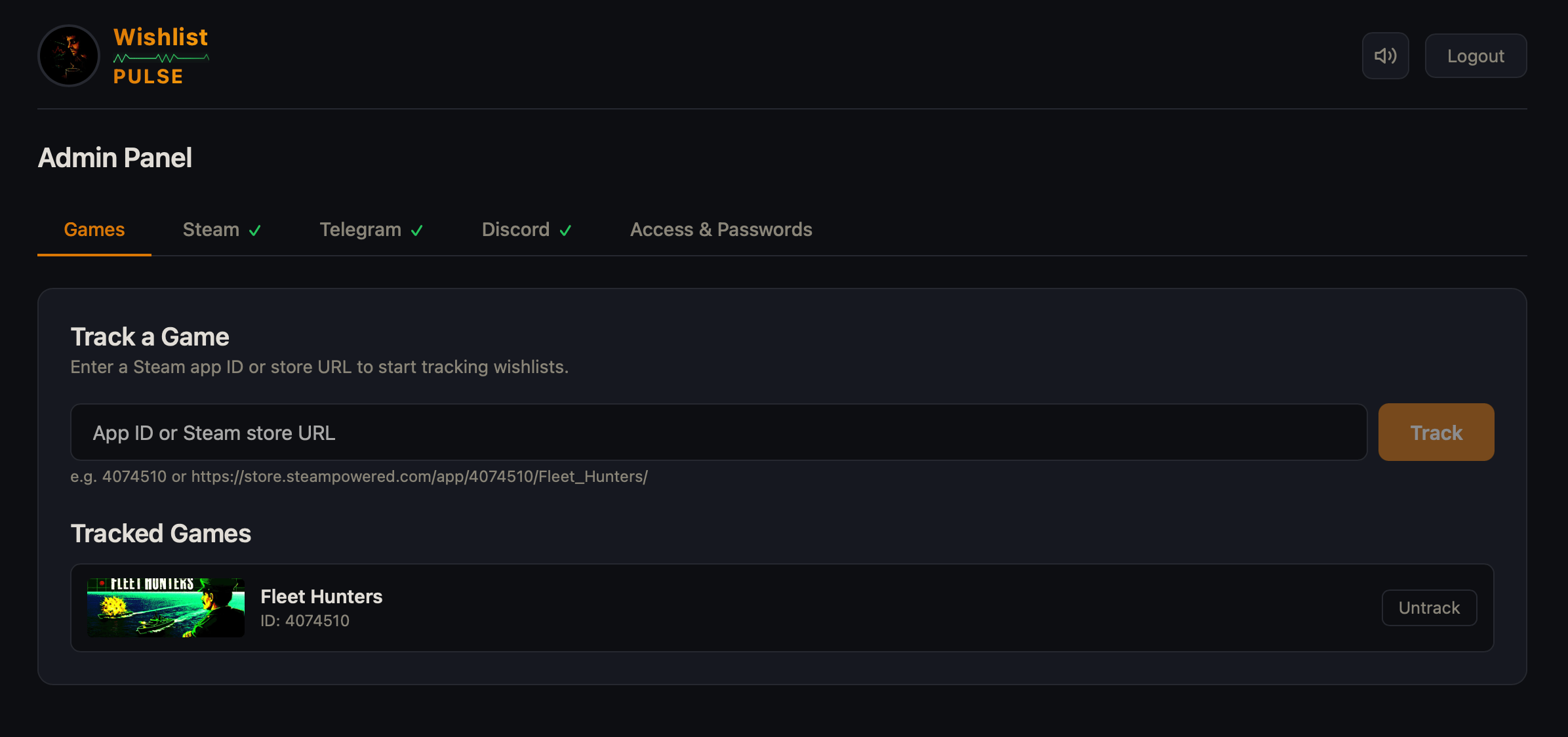This screenshot has width=1568, height=737.
Task: Open the circular profile avatar
Action: click(69, 56)
